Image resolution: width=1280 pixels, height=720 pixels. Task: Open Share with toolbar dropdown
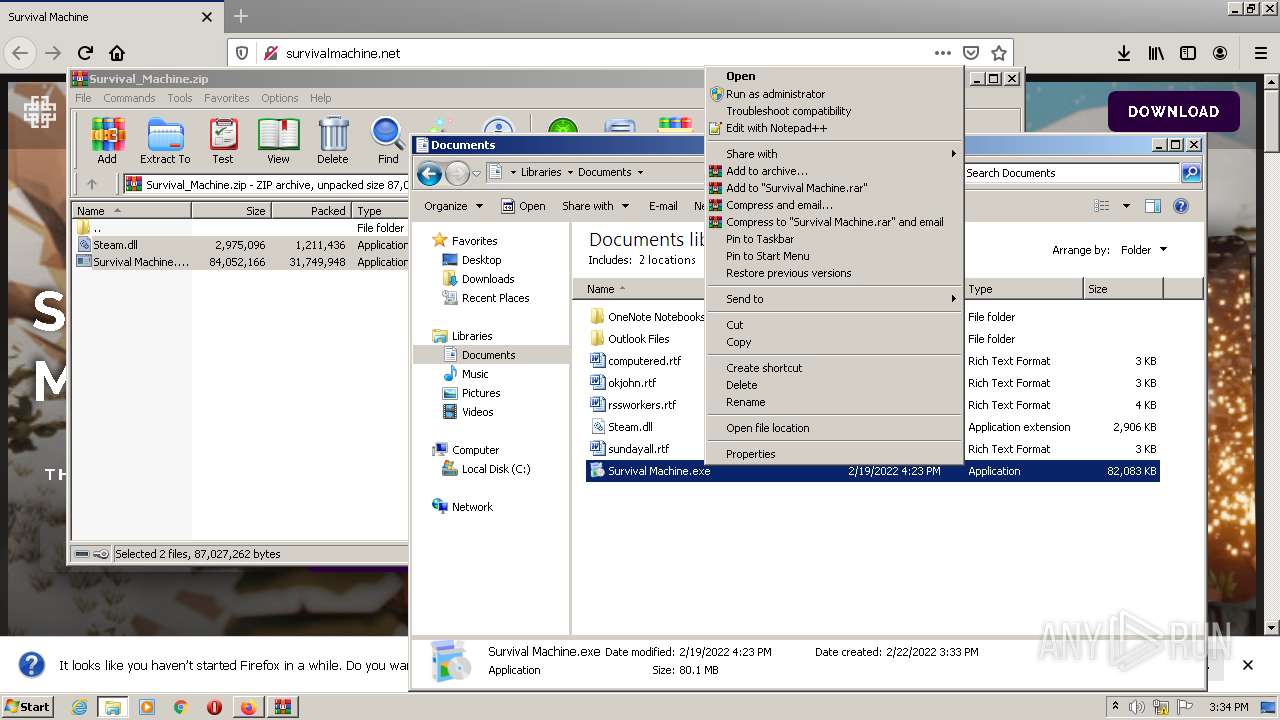[x=596, y=206]
